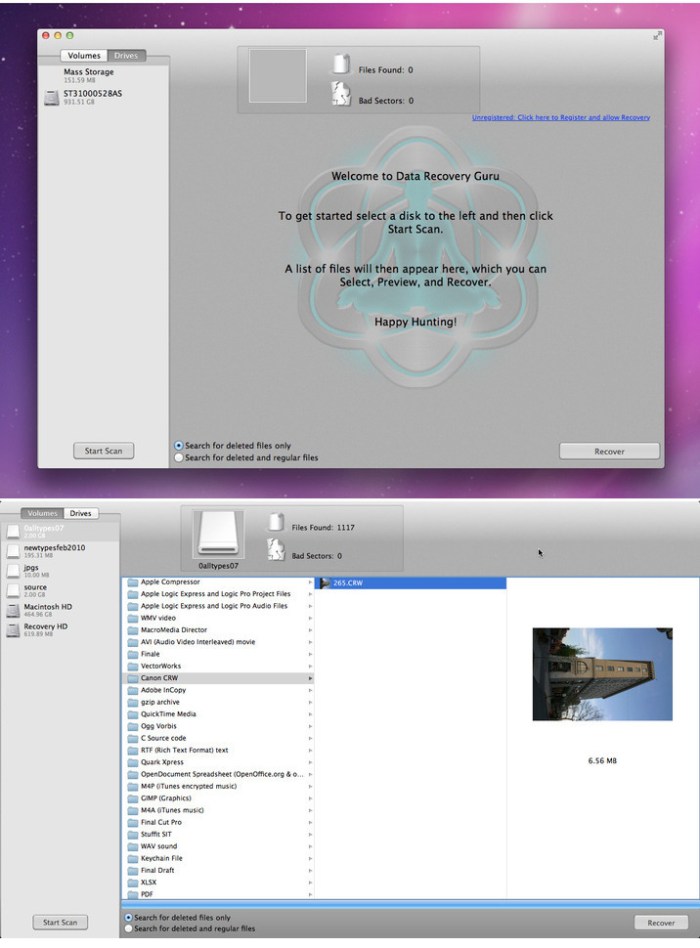Click Start Scan in bottom window
The height and width of the screenshot is (948, 700).
point(60,923)
